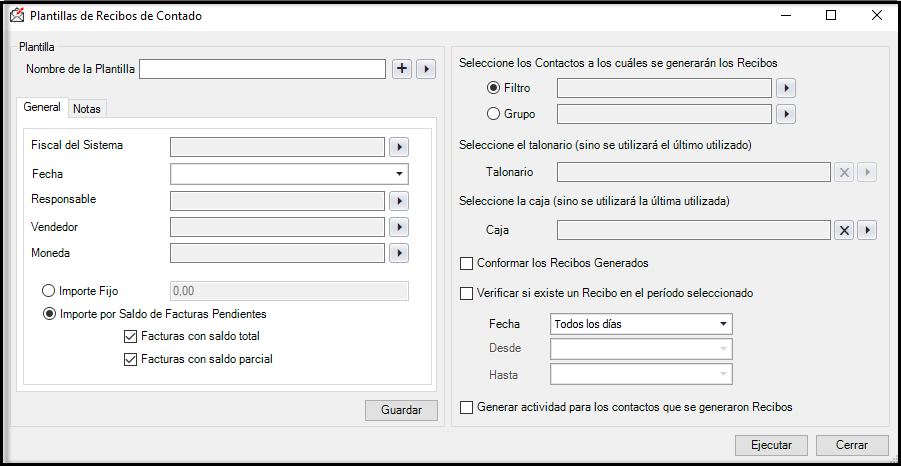Select the General tab
Viewport: 901px width, 466px height.
pyautogui.click(x=42, y=107)
